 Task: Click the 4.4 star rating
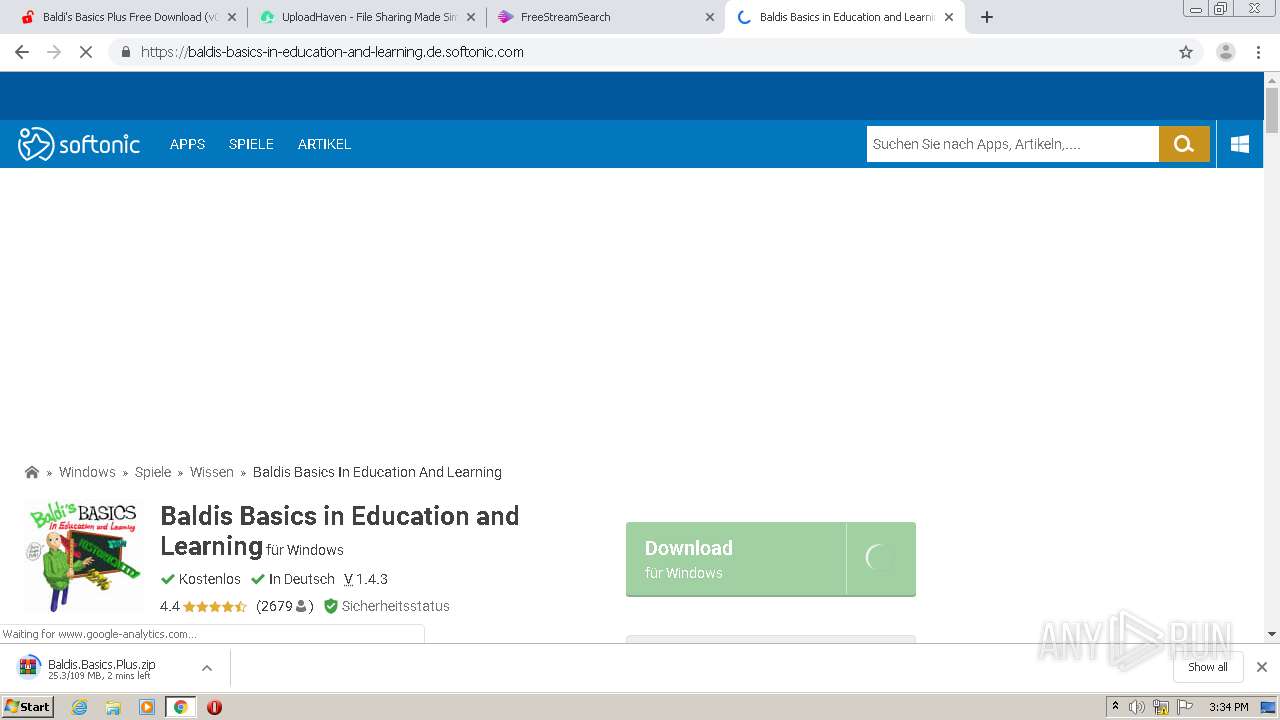pyautogui.click(x=203, y=606)
